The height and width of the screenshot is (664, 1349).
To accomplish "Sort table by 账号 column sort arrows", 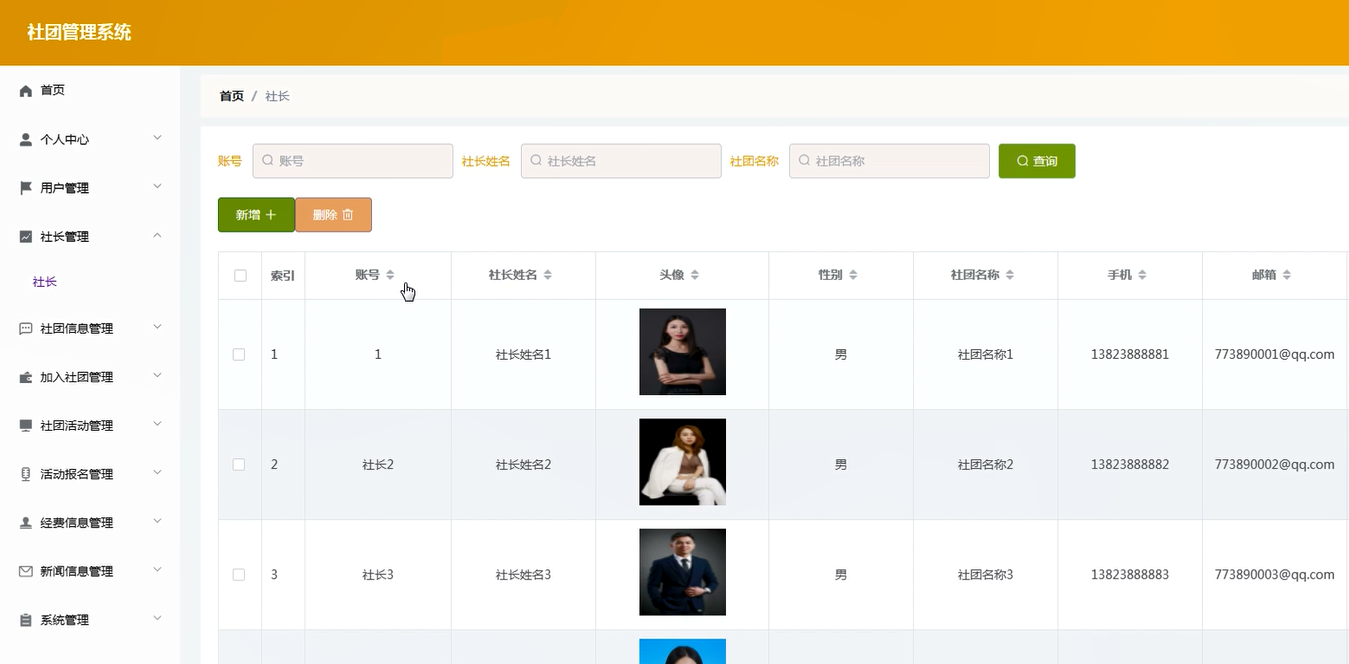I will point(390,275).
